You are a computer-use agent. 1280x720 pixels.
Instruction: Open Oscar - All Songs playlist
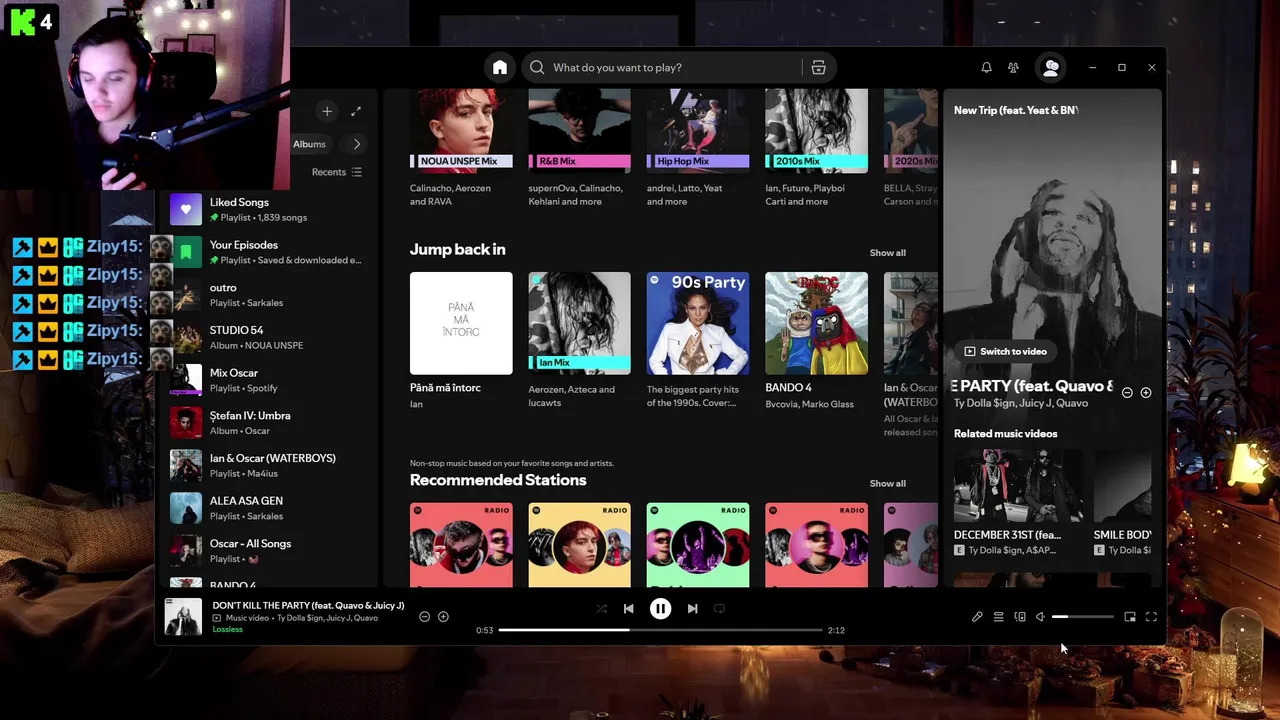coord(268,551)
